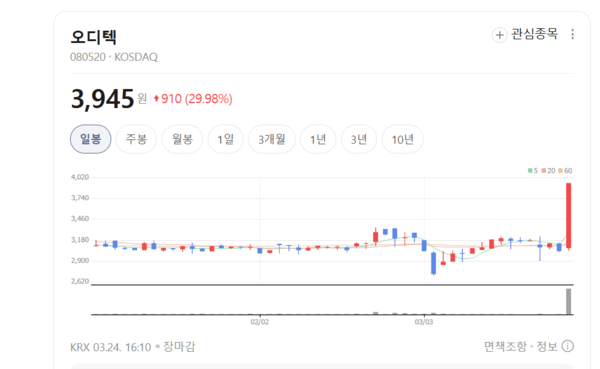This screenshot has width=600, height=369.
Task: Click the tall red latest candlestick
Action: [569, 216]
